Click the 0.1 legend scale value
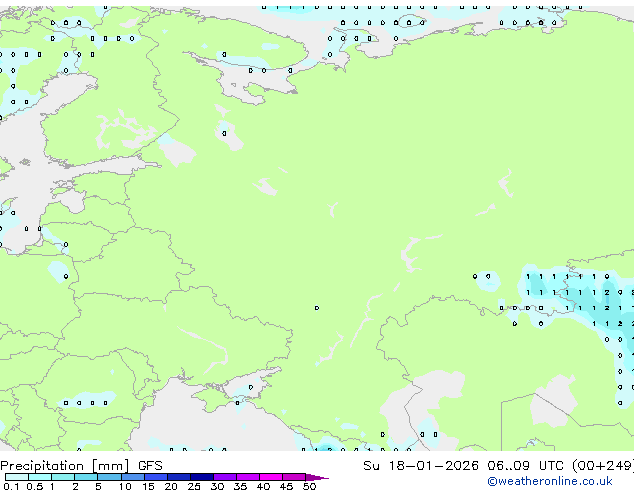634x490 pixels. (x=10, y=487)
